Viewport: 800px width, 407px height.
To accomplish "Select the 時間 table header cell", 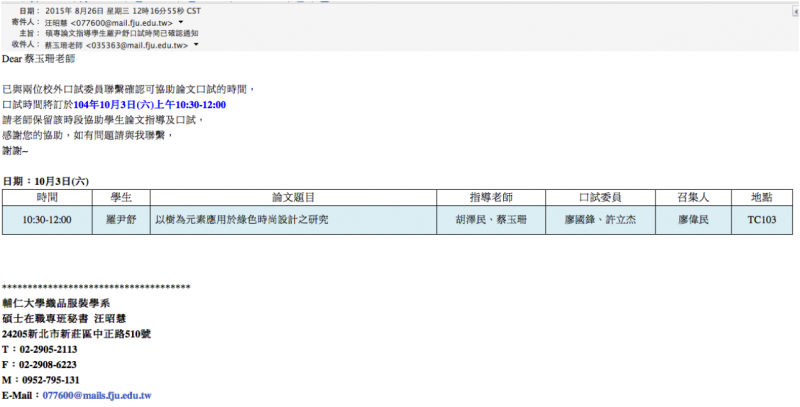I will tap(46, 198).
